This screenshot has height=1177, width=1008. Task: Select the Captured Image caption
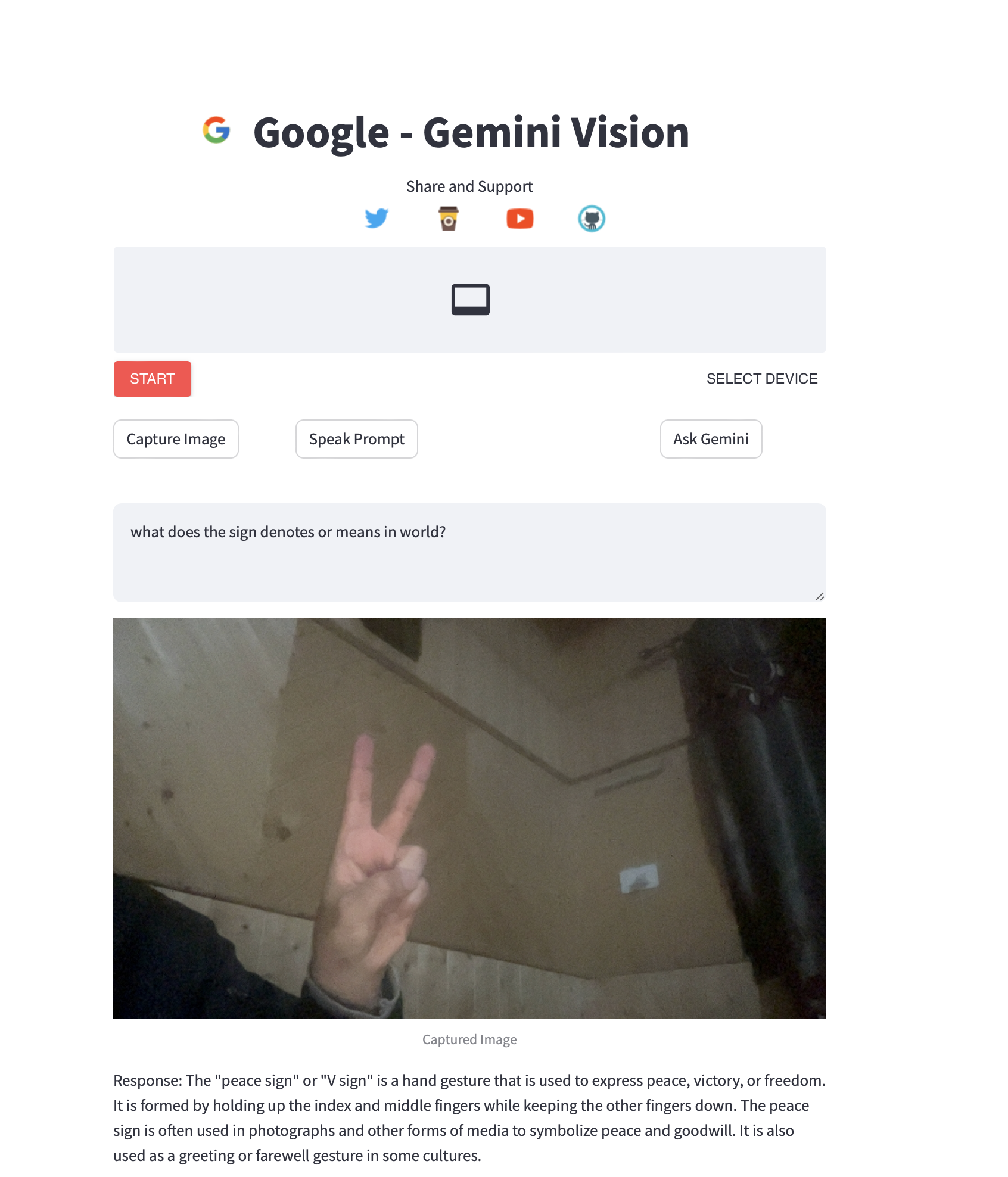(469, 1039)
